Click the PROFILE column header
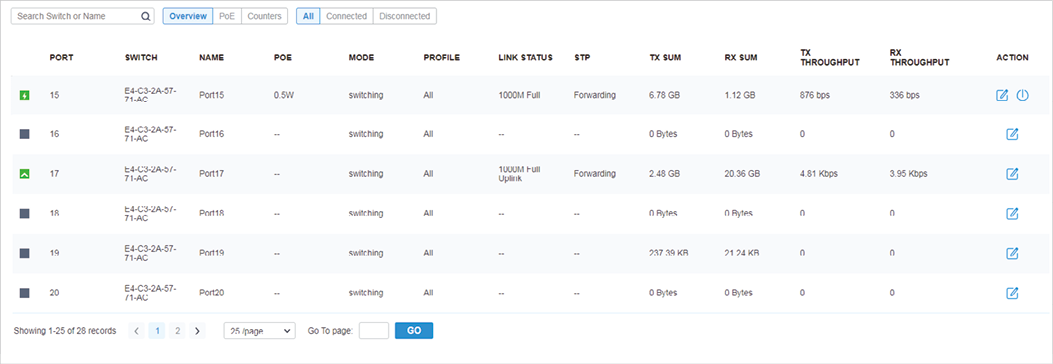Image resolution: width=1053 pixels, height=364 pixels. coord(442,58)
